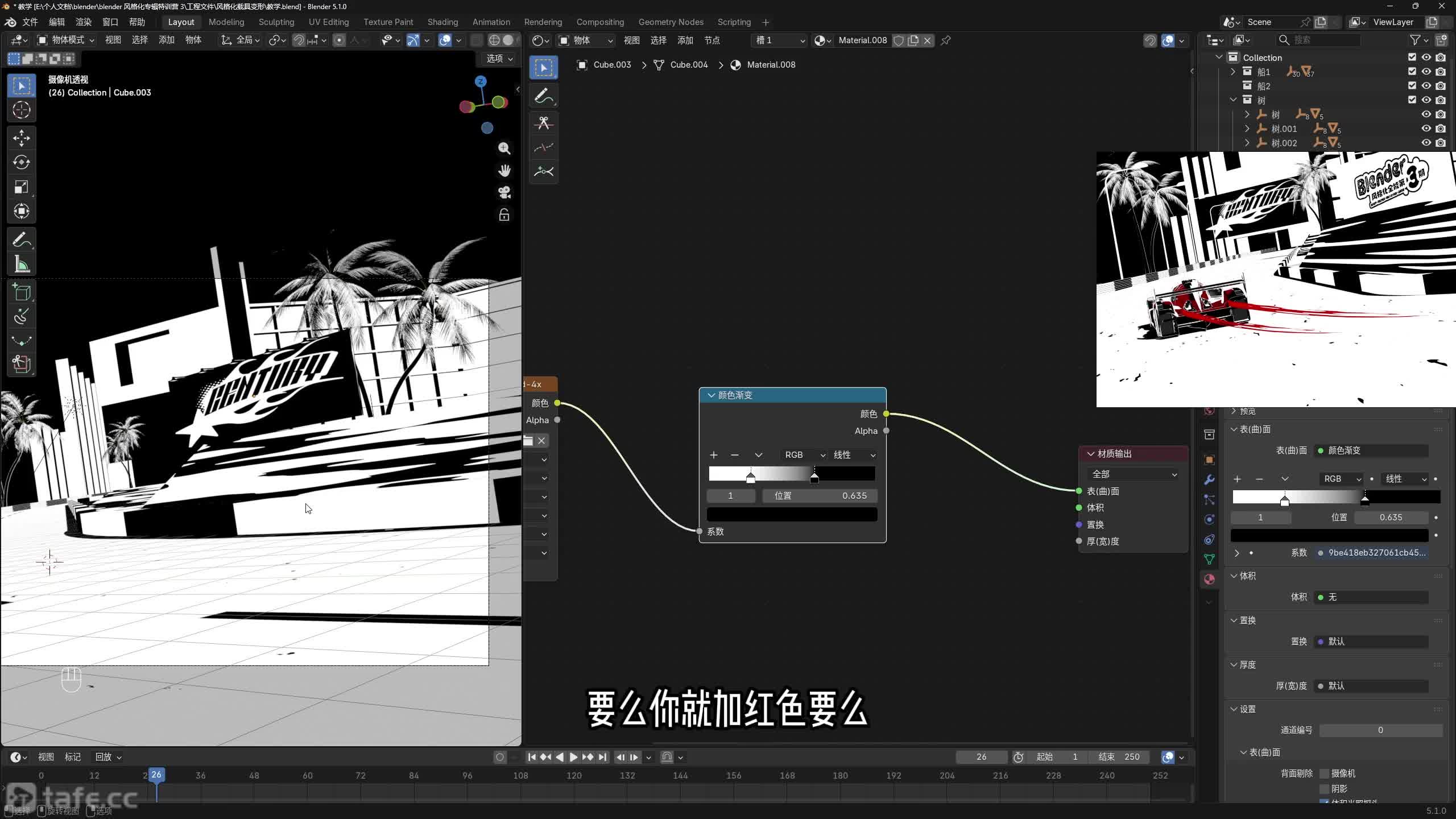The width and height of the screenshot is (1456, 819).
Task: Open the RGB color mode dropdown in node
Action: coord(804,455)
